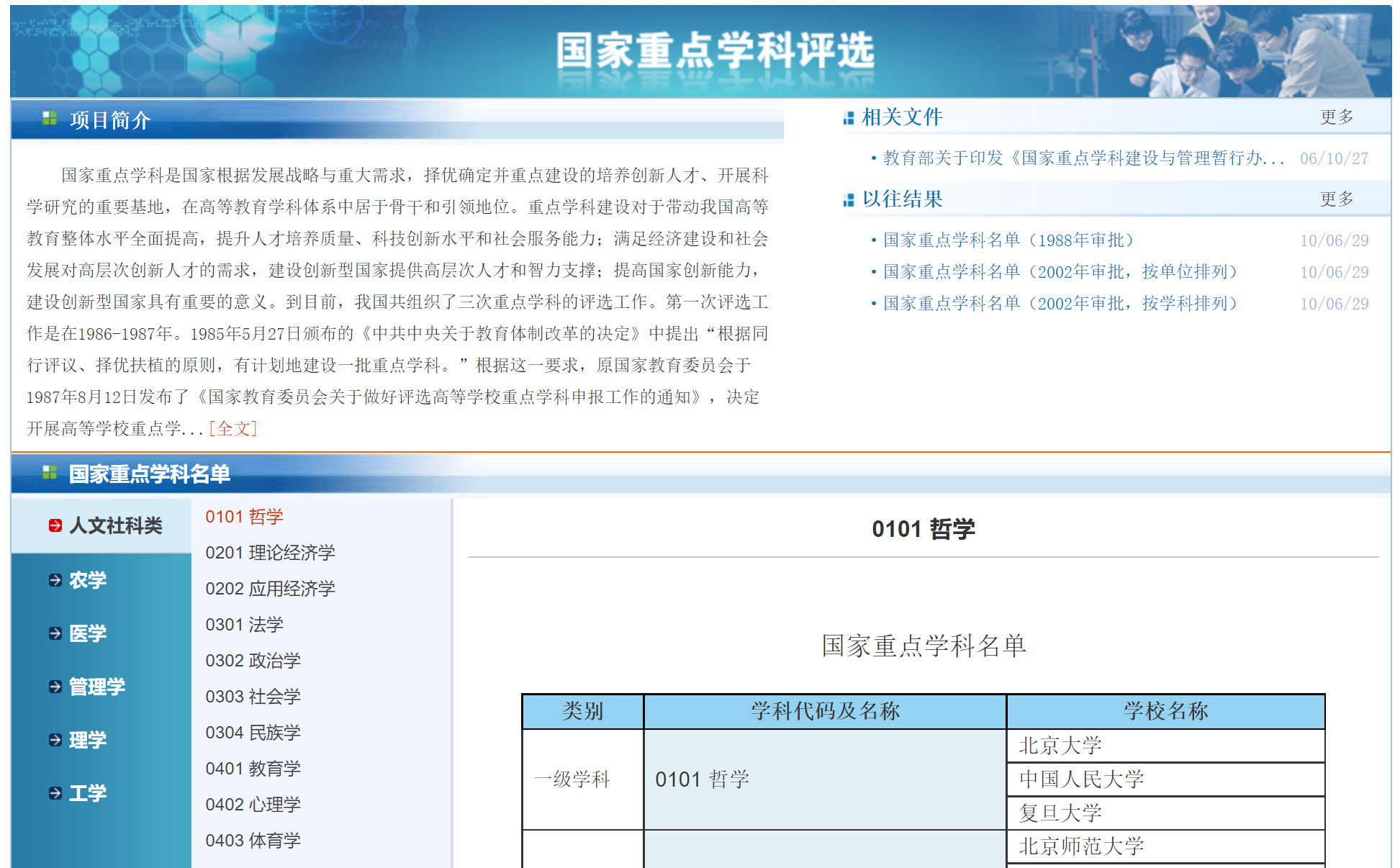
Task: Select the 人文社科类 category tab
Action: [101, 525]
